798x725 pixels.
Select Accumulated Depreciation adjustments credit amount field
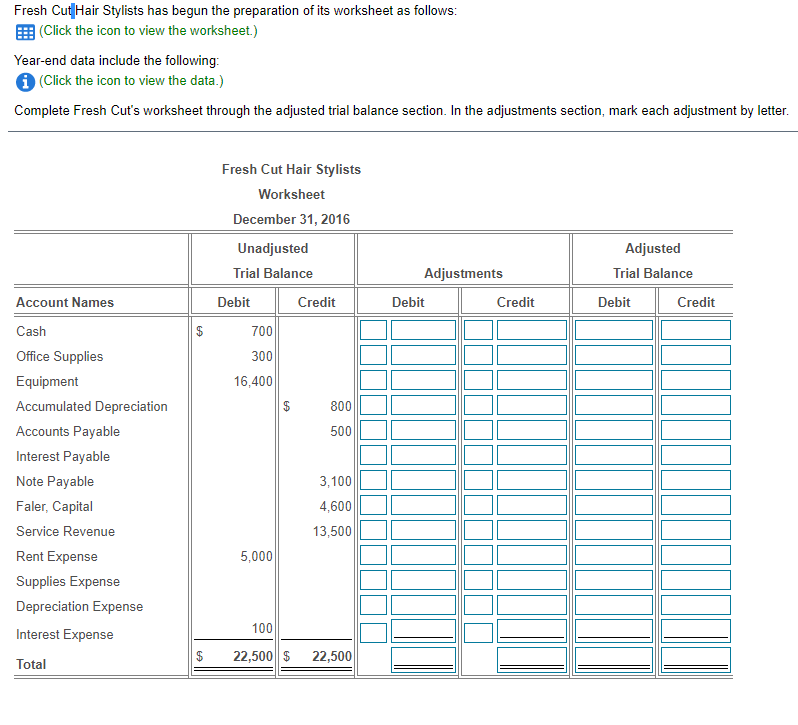531,404
